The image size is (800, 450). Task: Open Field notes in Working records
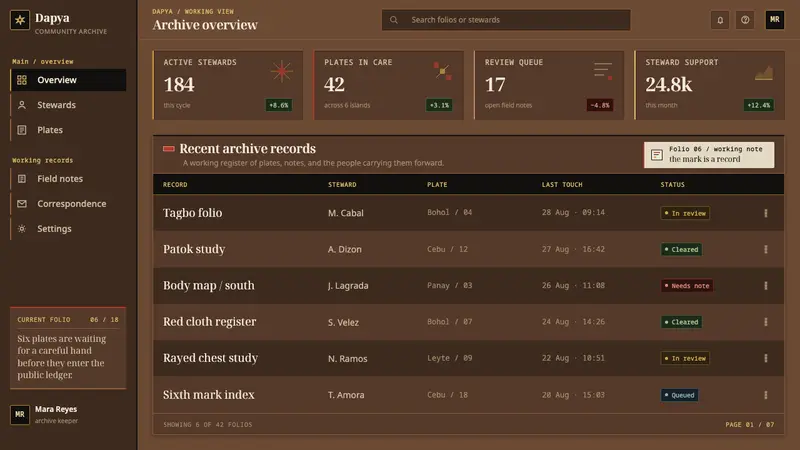[68, 179]
